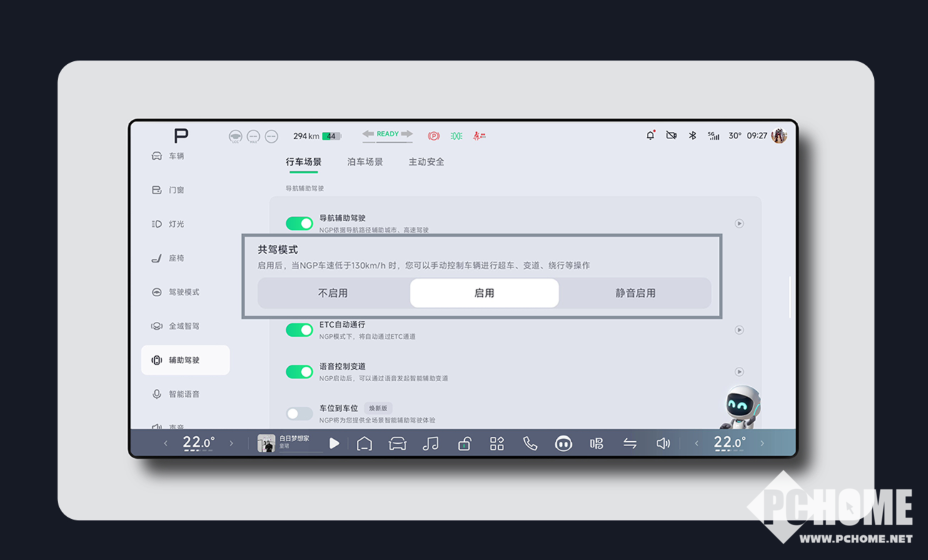Switch to the 泊车场景 tab
The height and width of the screenshot is (560, 928).
(365, 162)
